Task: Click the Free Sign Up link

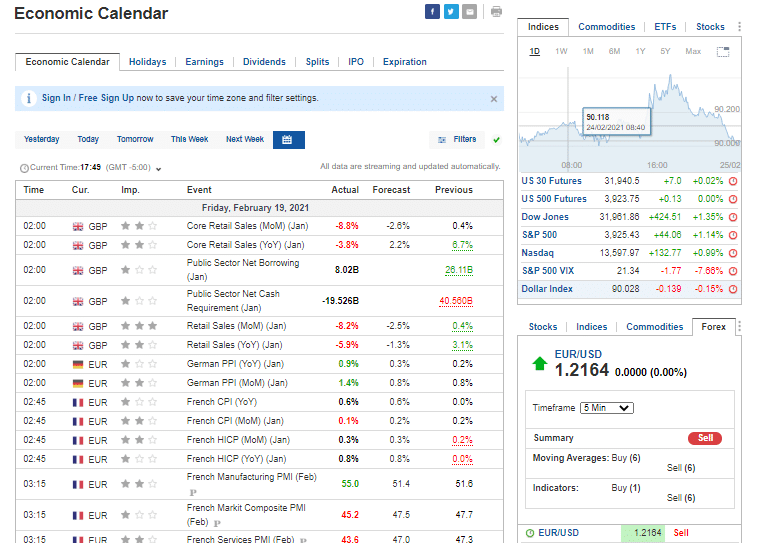Action: (106, 98)
